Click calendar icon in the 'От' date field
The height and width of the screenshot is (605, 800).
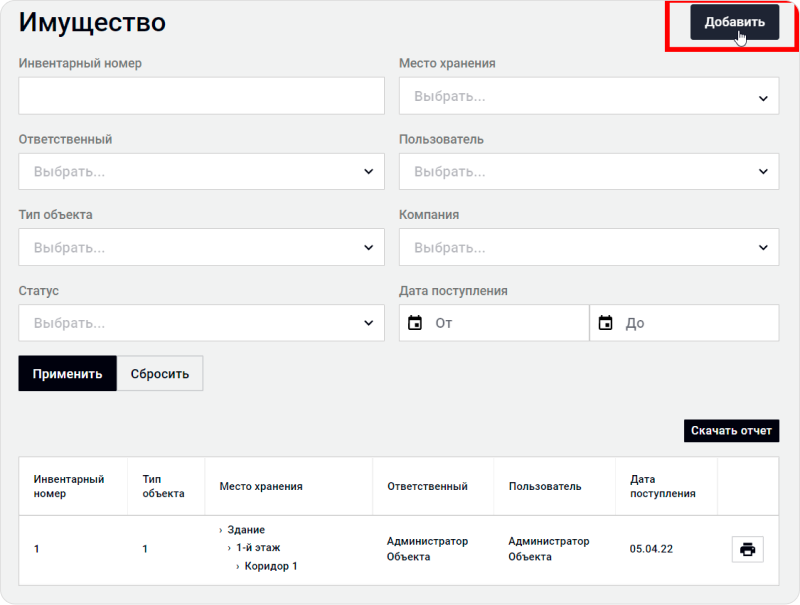click(x=415, y=323)
